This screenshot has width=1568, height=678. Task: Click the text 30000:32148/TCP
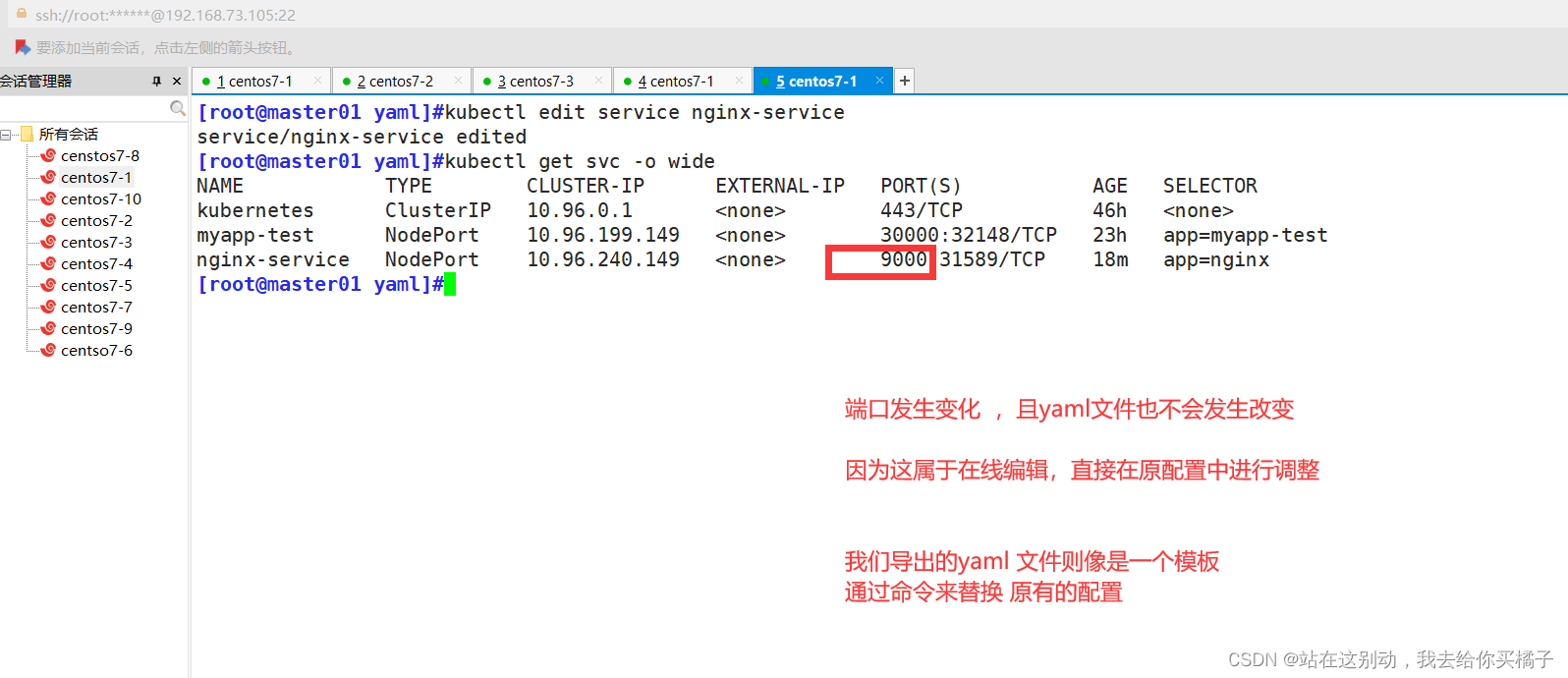(x=969, y=235)
